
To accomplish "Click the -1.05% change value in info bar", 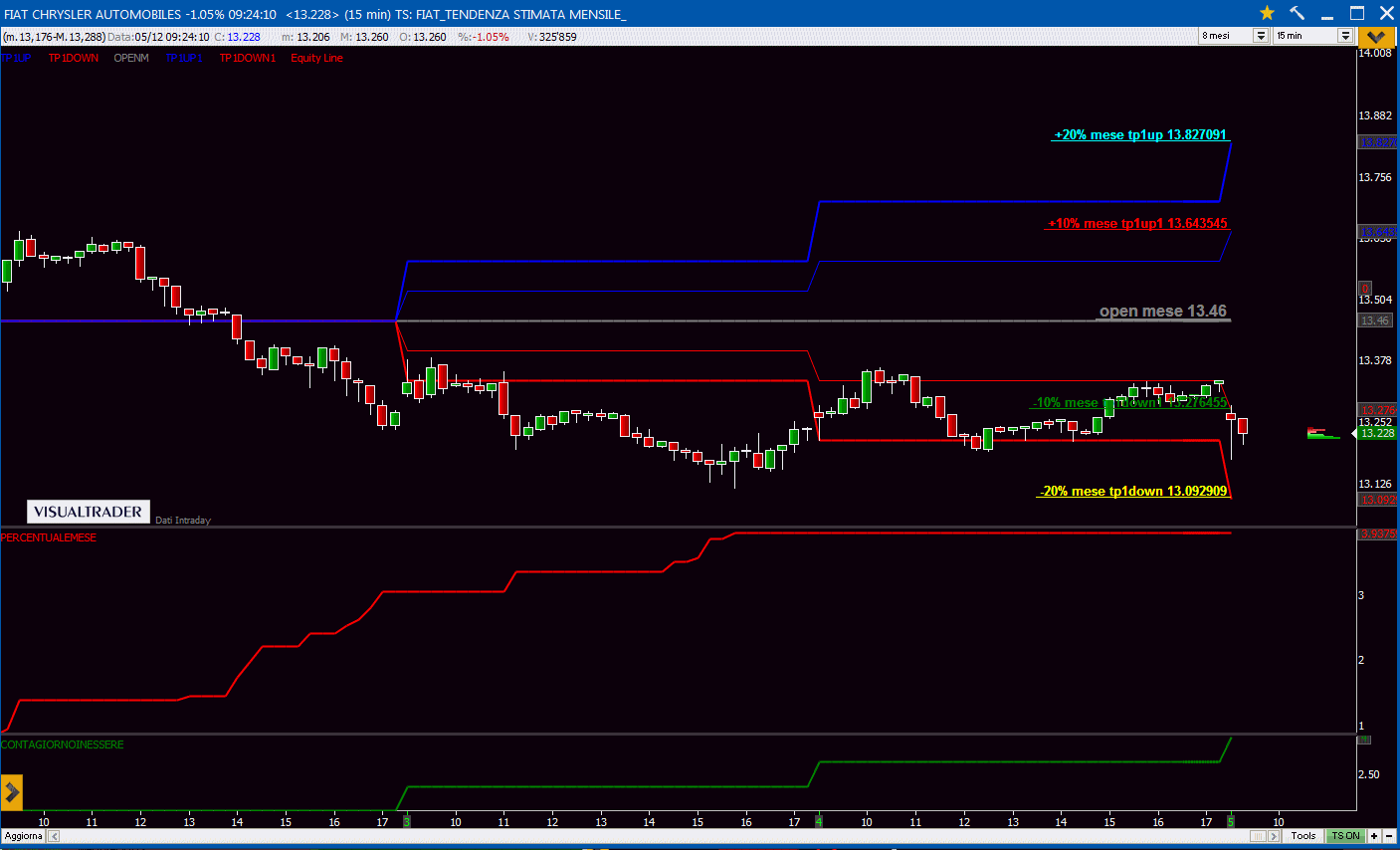I will [491, 37].
